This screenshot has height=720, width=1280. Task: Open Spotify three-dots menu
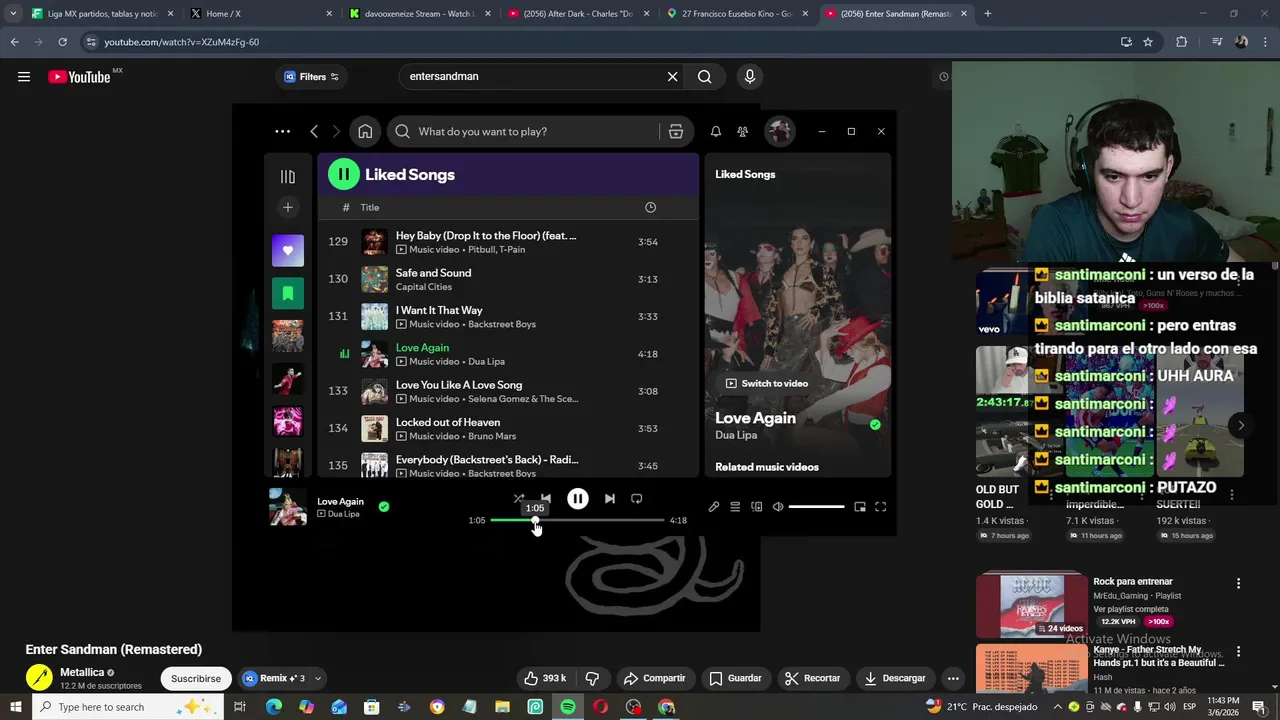(x=283, y=131)
